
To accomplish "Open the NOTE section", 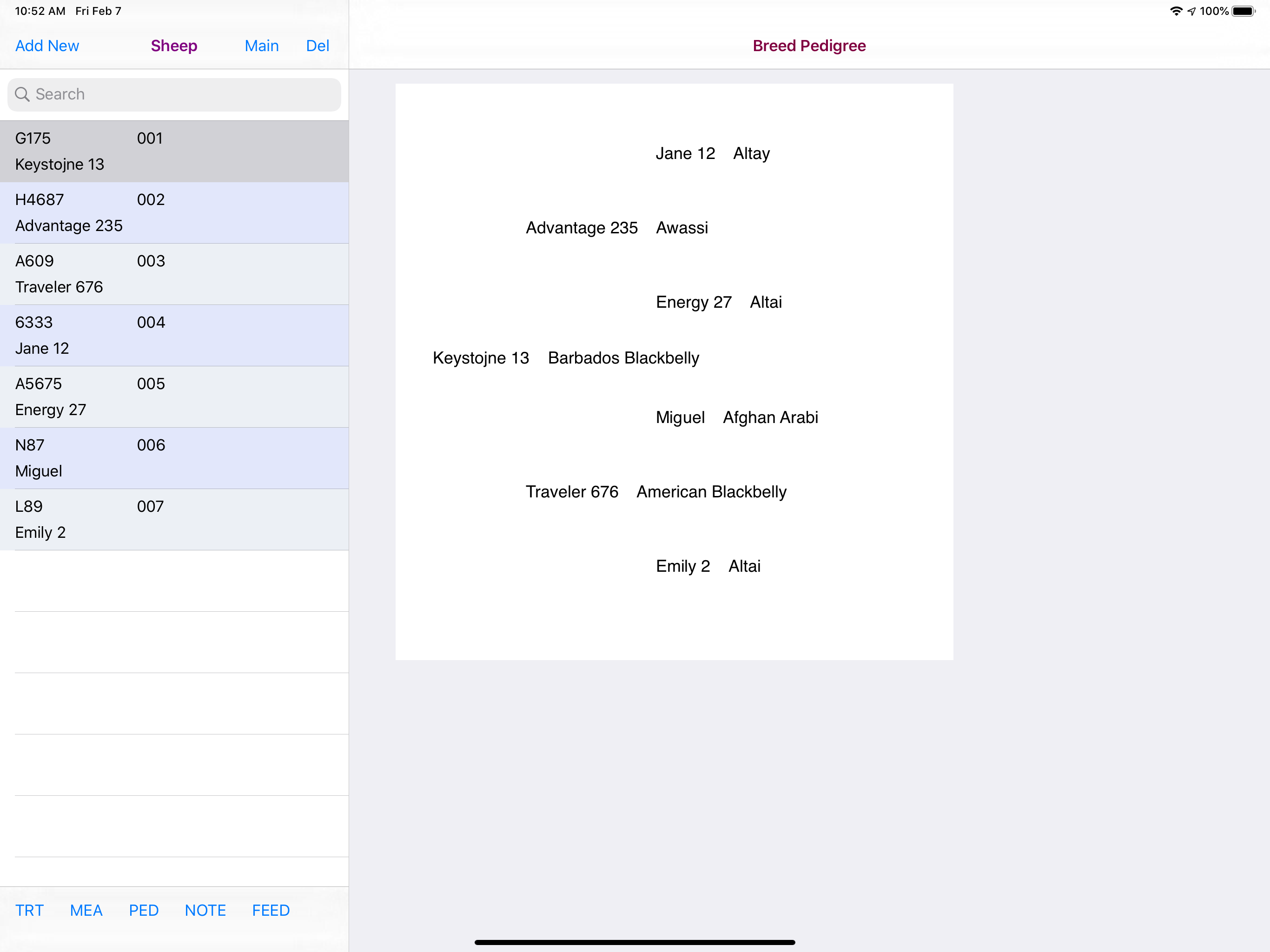I will pos(205,910).
